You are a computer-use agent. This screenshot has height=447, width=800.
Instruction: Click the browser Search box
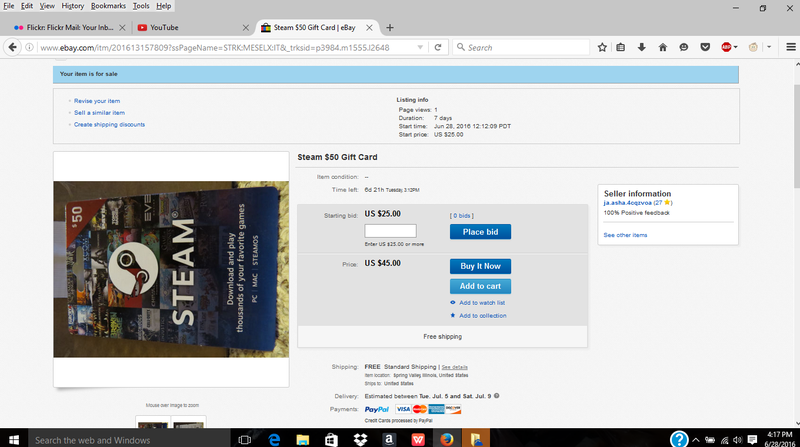(520, 47)
